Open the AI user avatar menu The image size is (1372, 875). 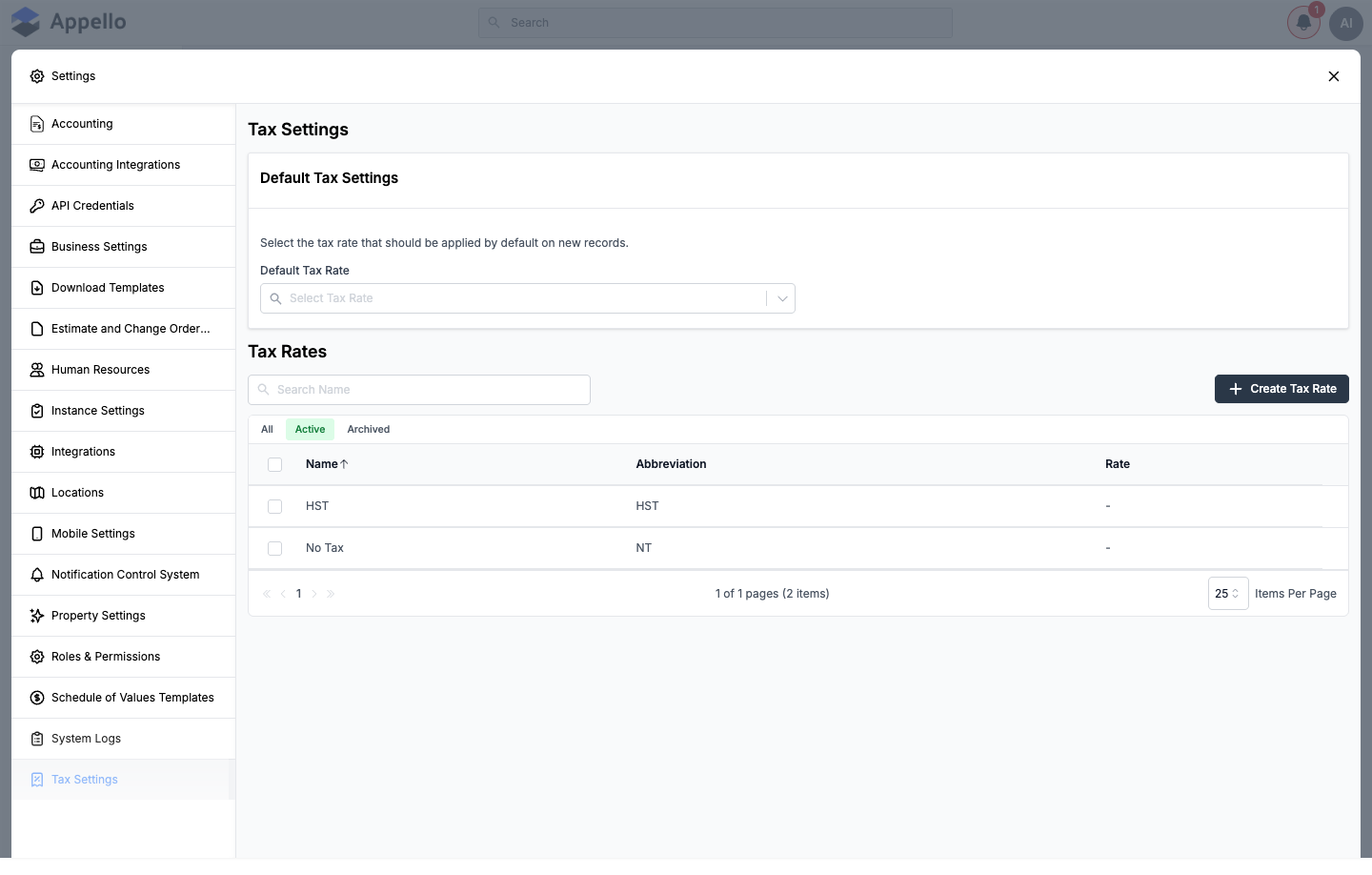pyautogui.click(x=1346, y=23)
